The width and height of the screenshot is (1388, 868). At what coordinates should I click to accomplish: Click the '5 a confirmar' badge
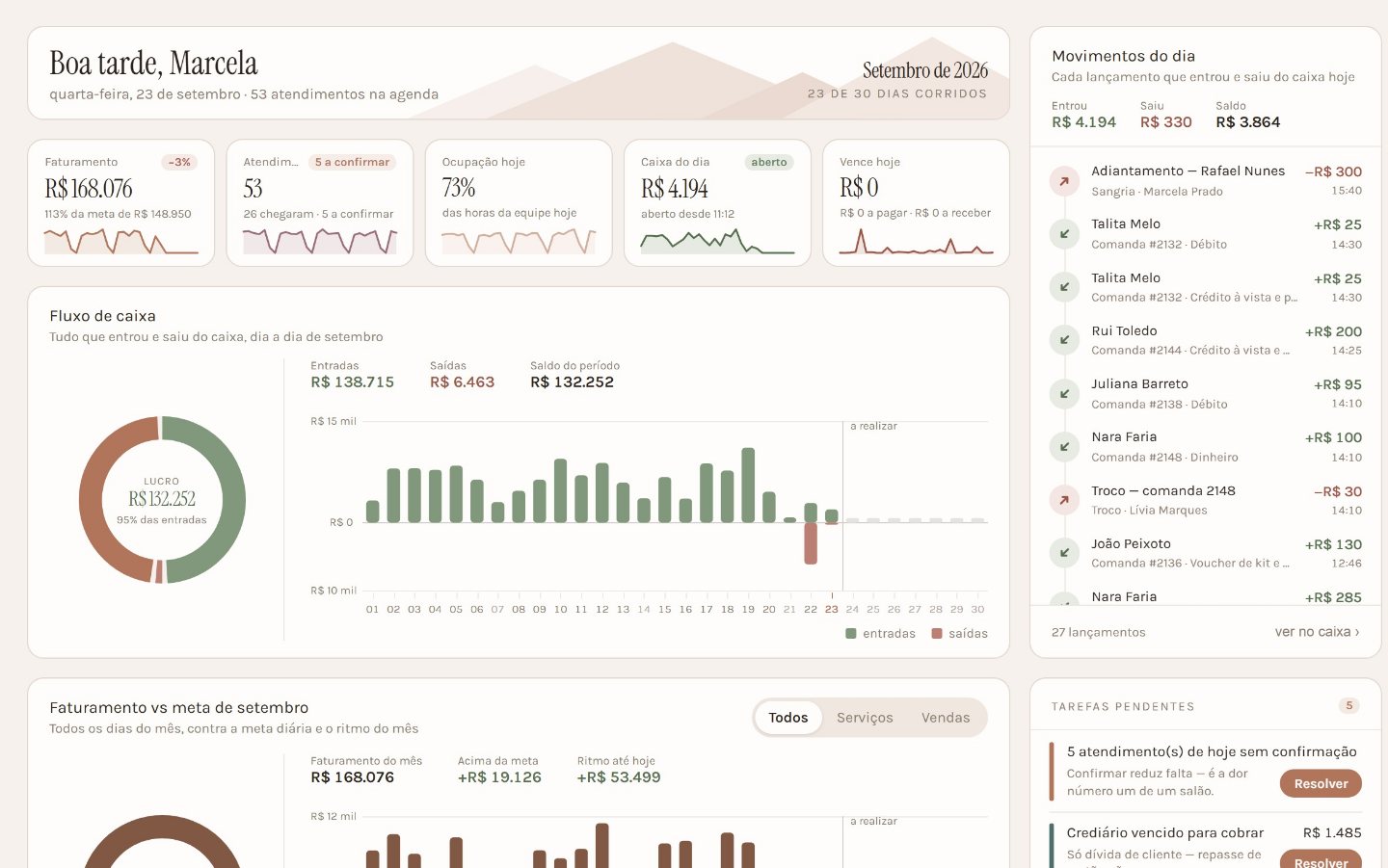tap(352, 162)
